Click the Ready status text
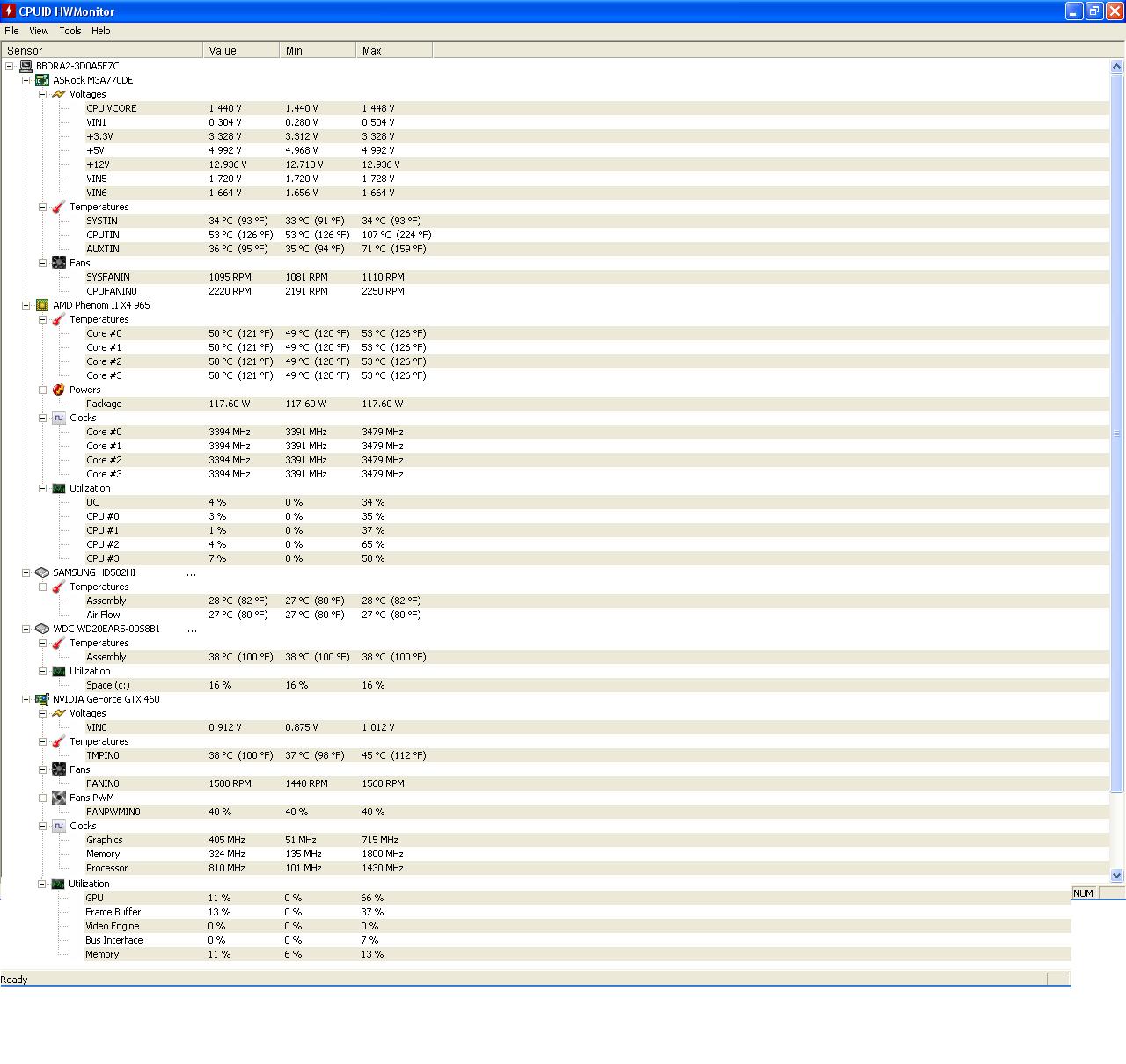The height and width of the screenshot is (1064, 1126). point(14,980)
